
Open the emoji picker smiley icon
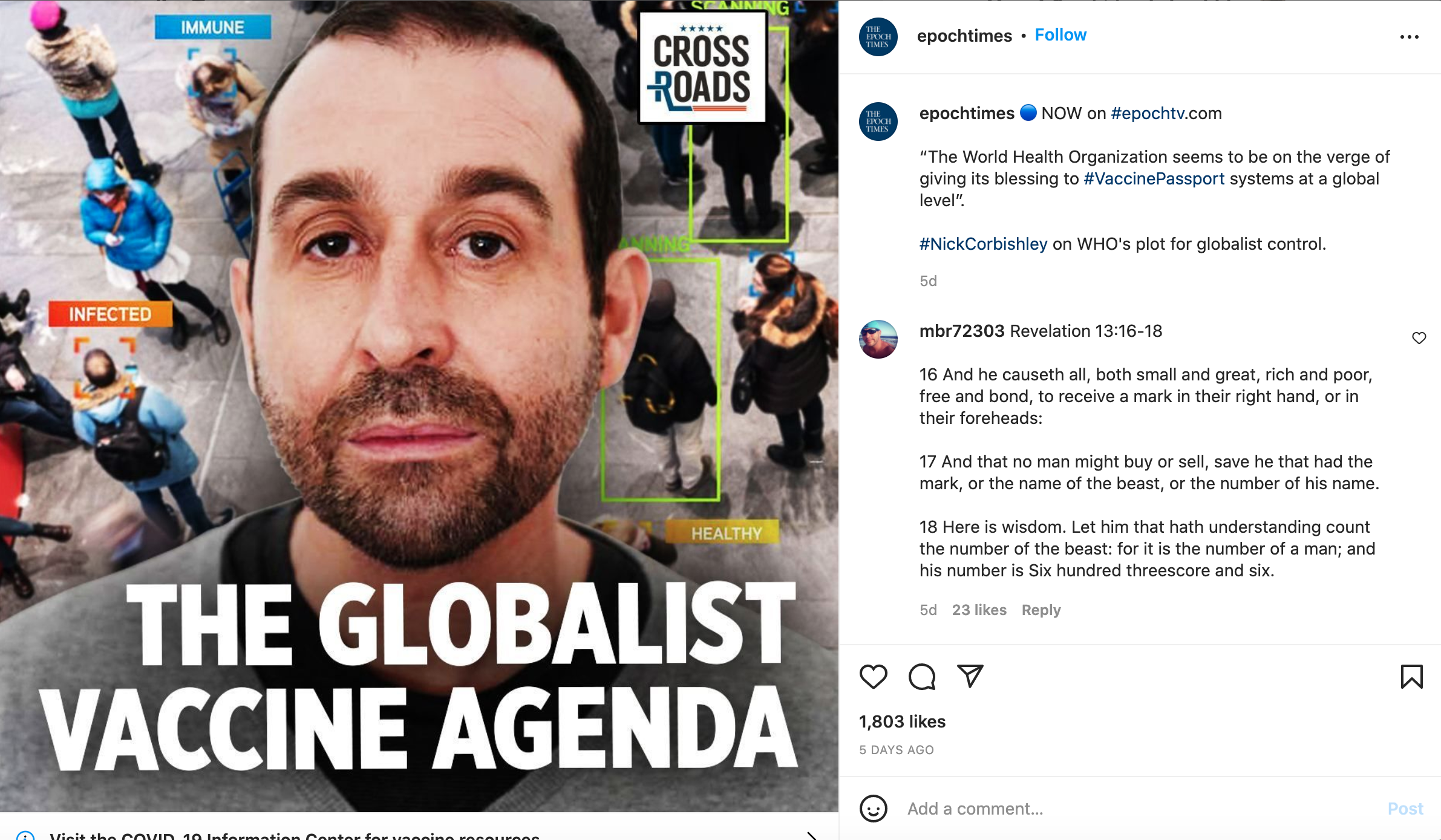[x=873, y=809]
